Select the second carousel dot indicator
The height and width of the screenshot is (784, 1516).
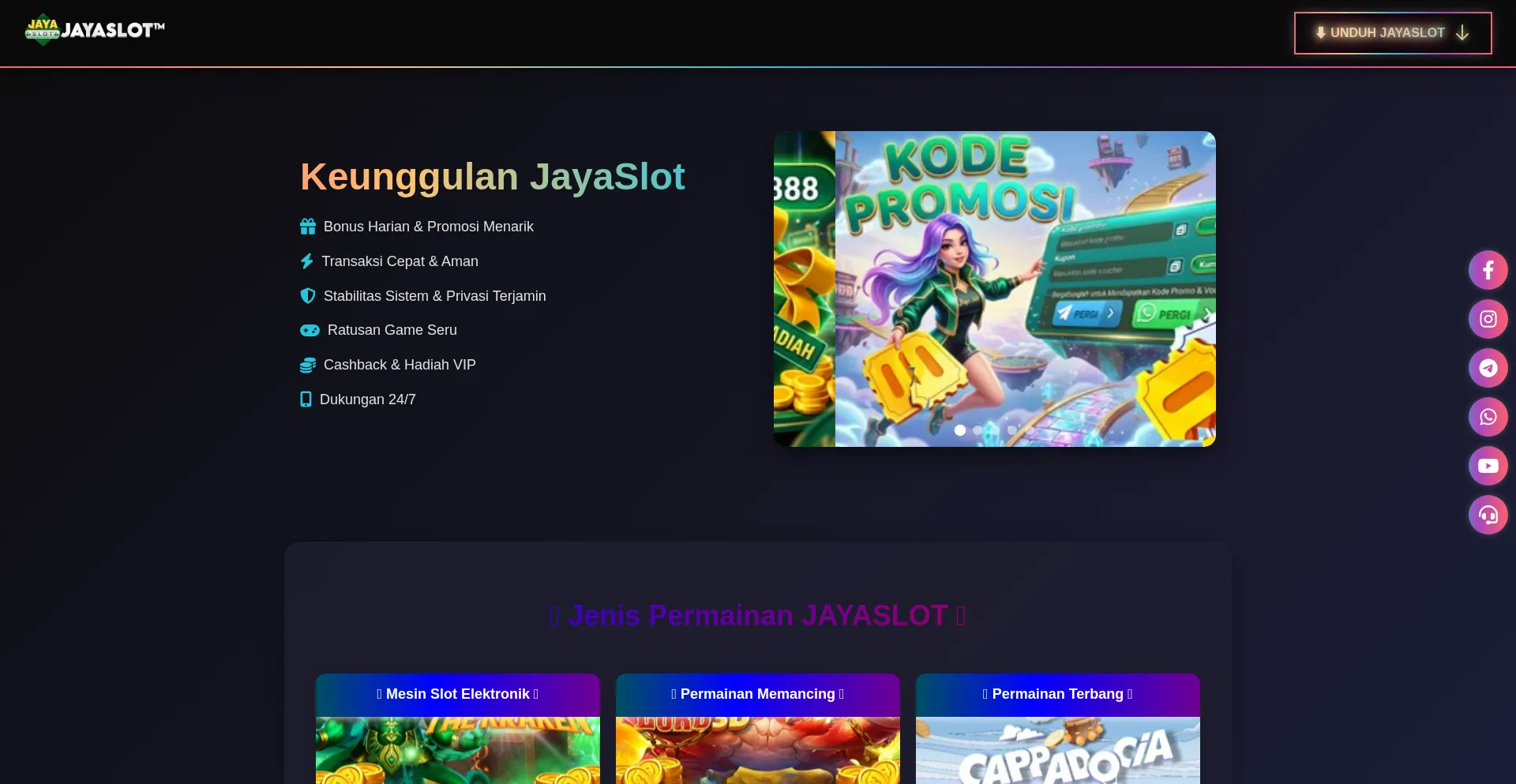(x=978, y=430)
